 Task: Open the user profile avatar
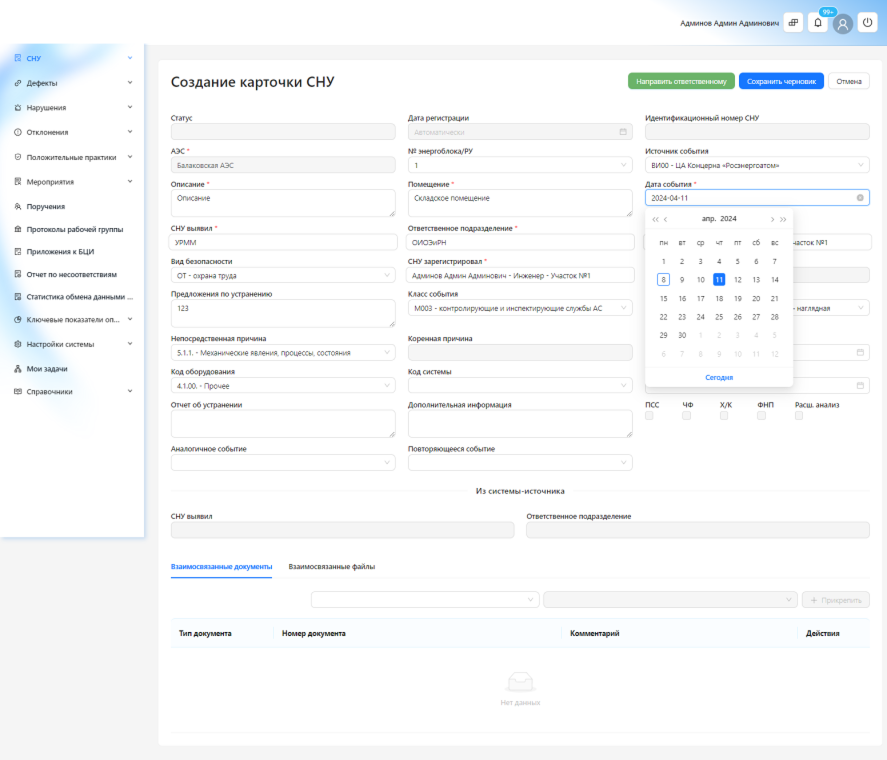(842, 23)
